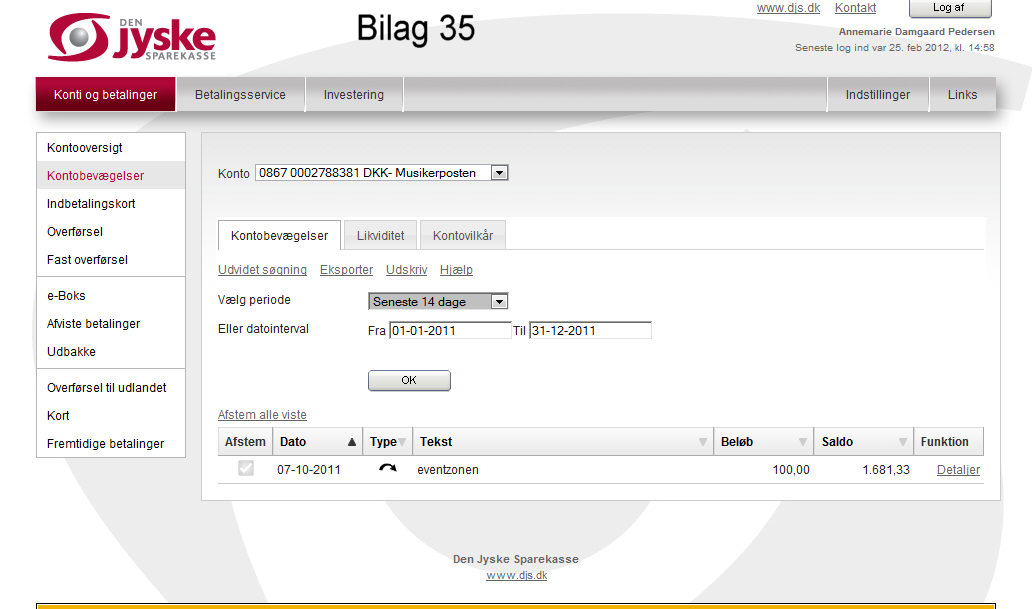
Task: Open Detaljer for the eventzonen transaction
Action: pyautogui.click(x=958, y=469)
